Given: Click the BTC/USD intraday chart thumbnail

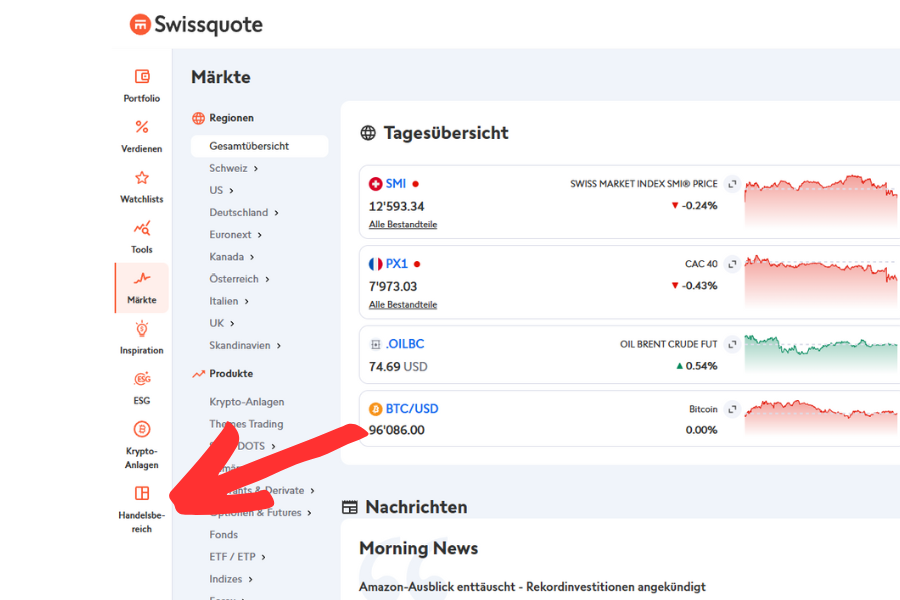Looking at the screenshot, I should tap(821, 417).
